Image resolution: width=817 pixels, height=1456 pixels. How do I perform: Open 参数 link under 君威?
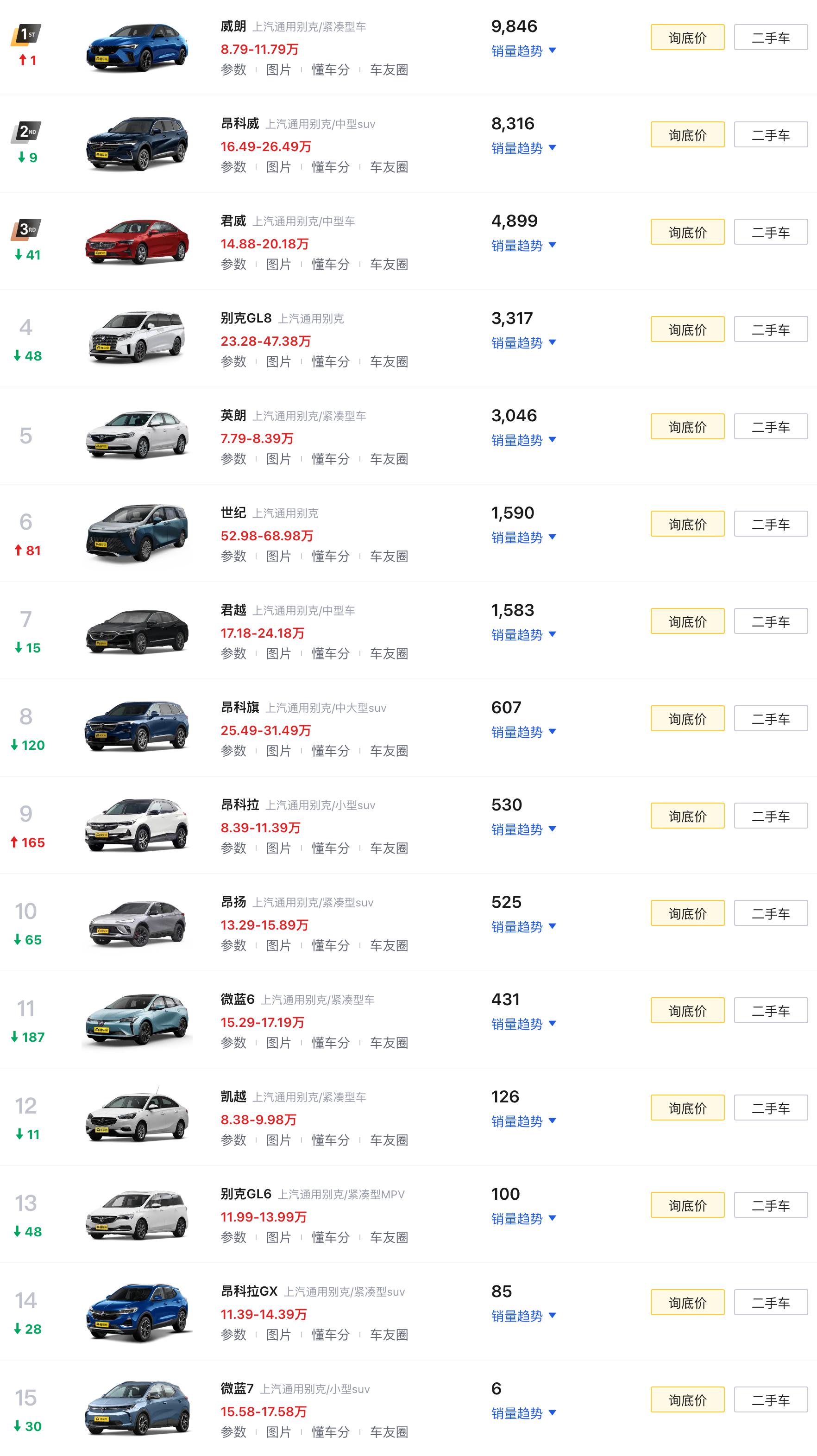(233, 264)
